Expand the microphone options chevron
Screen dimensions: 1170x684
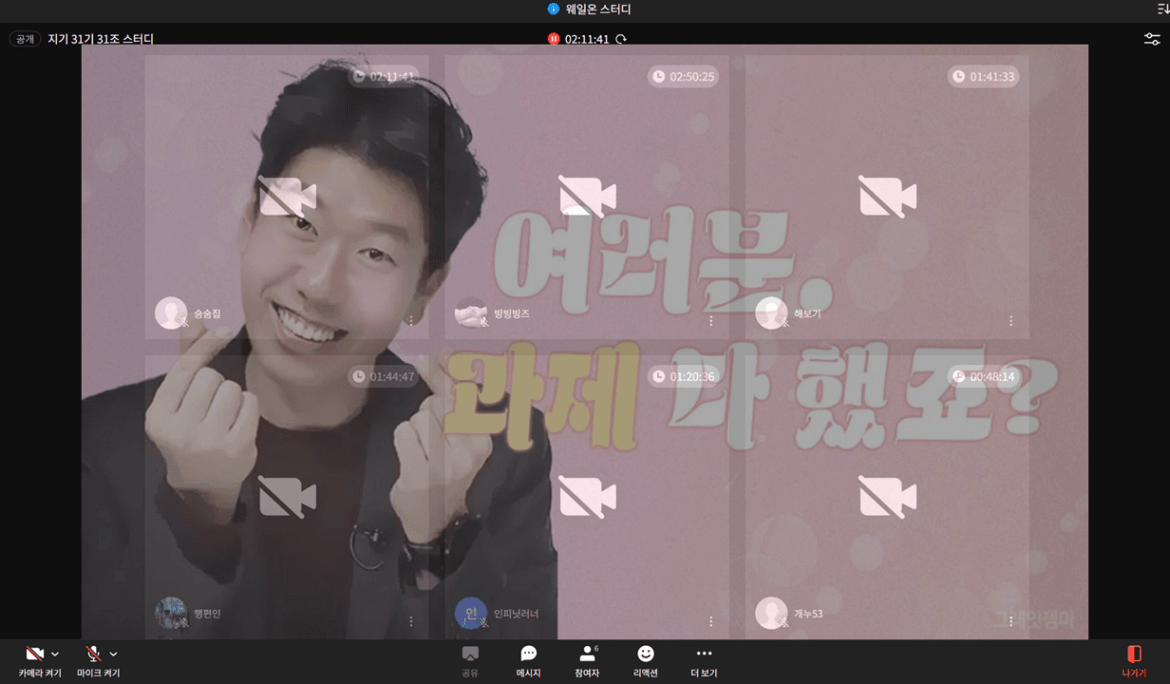click(x=113, y=654)
